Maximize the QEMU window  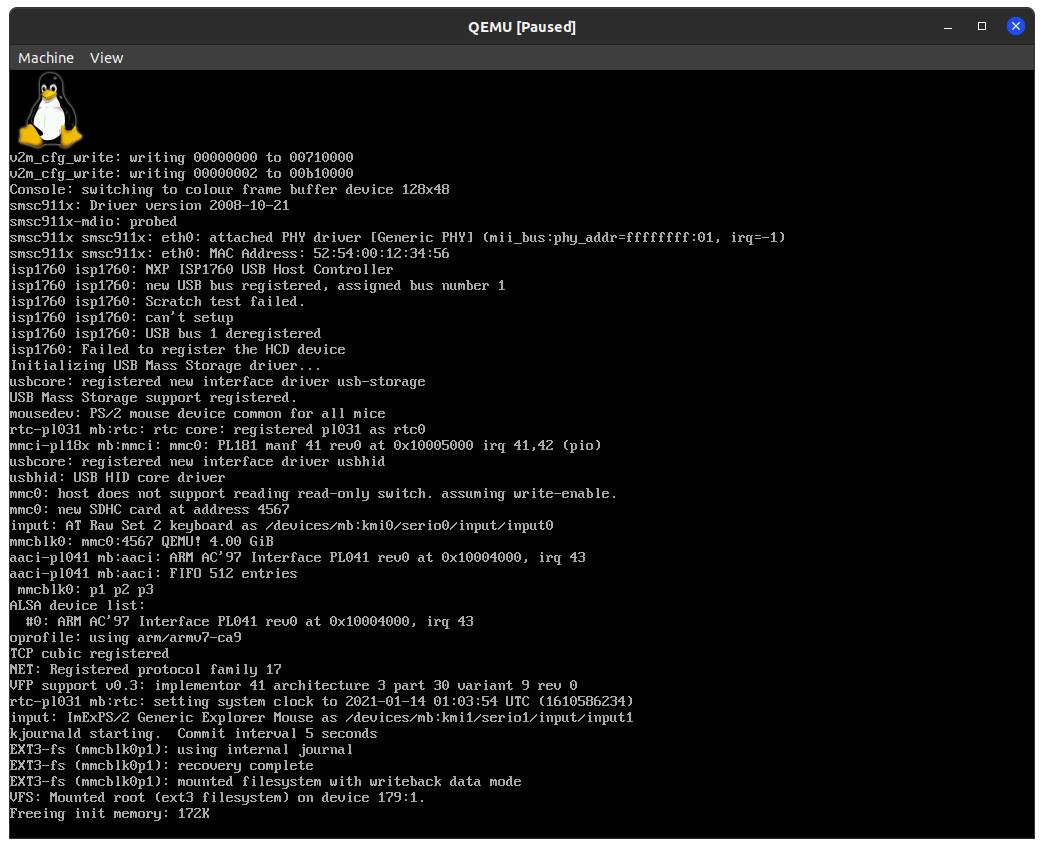(982, 26)
